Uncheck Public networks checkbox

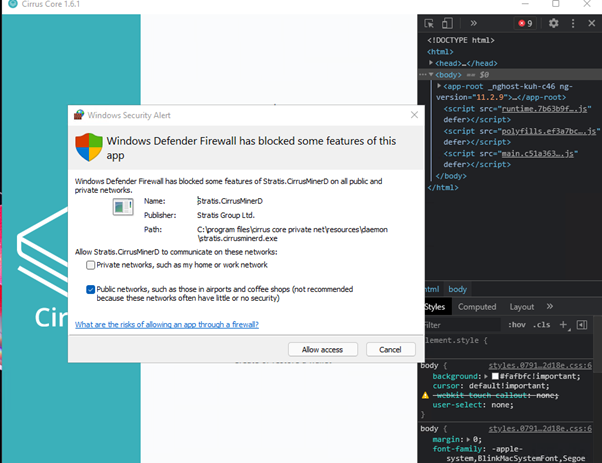tap(91, 289)
